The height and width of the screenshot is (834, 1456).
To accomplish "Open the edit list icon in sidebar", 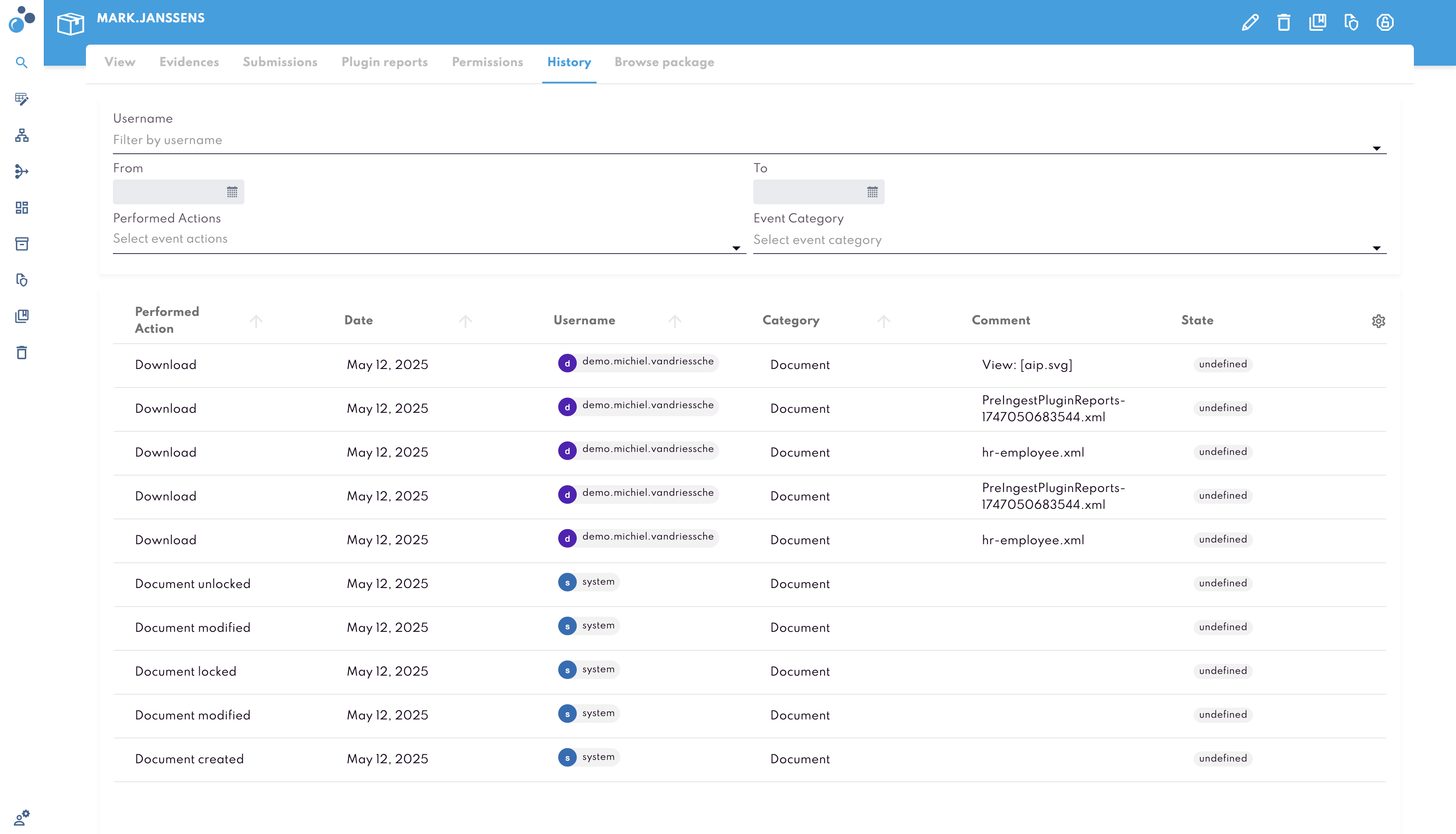I will point(22,99).
